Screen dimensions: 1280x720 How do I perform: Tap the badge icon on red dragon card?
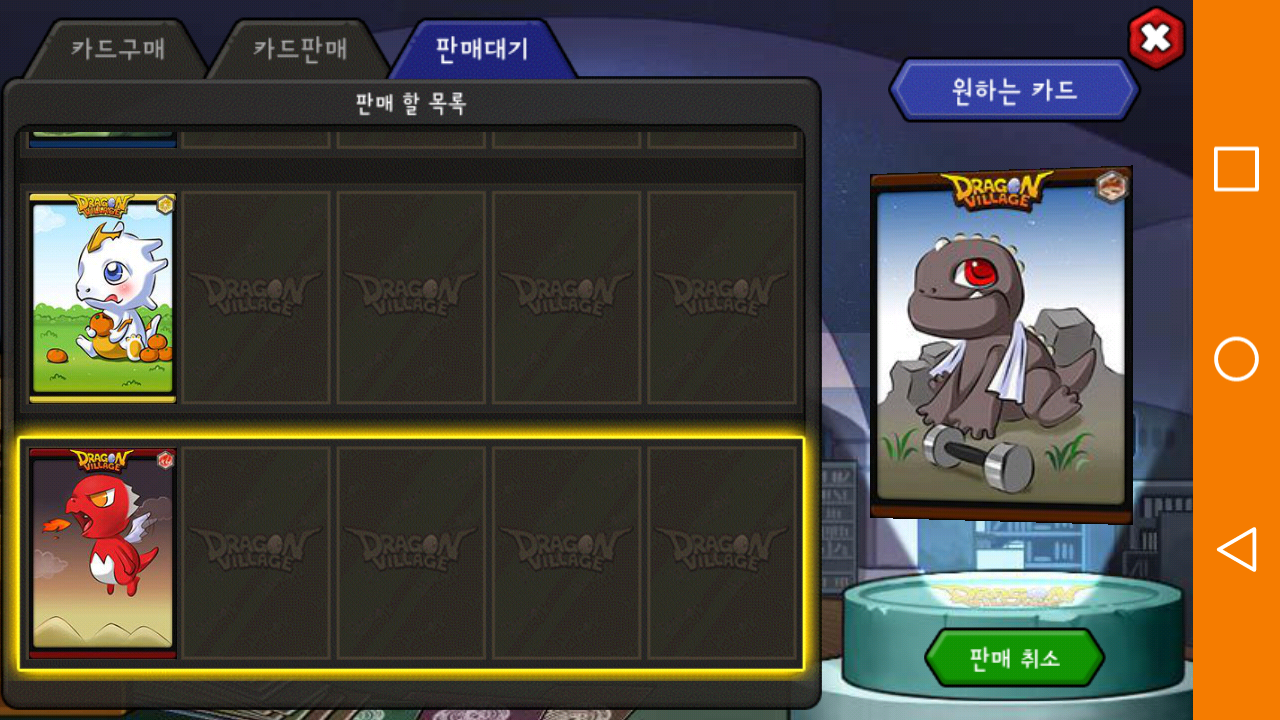165,460
